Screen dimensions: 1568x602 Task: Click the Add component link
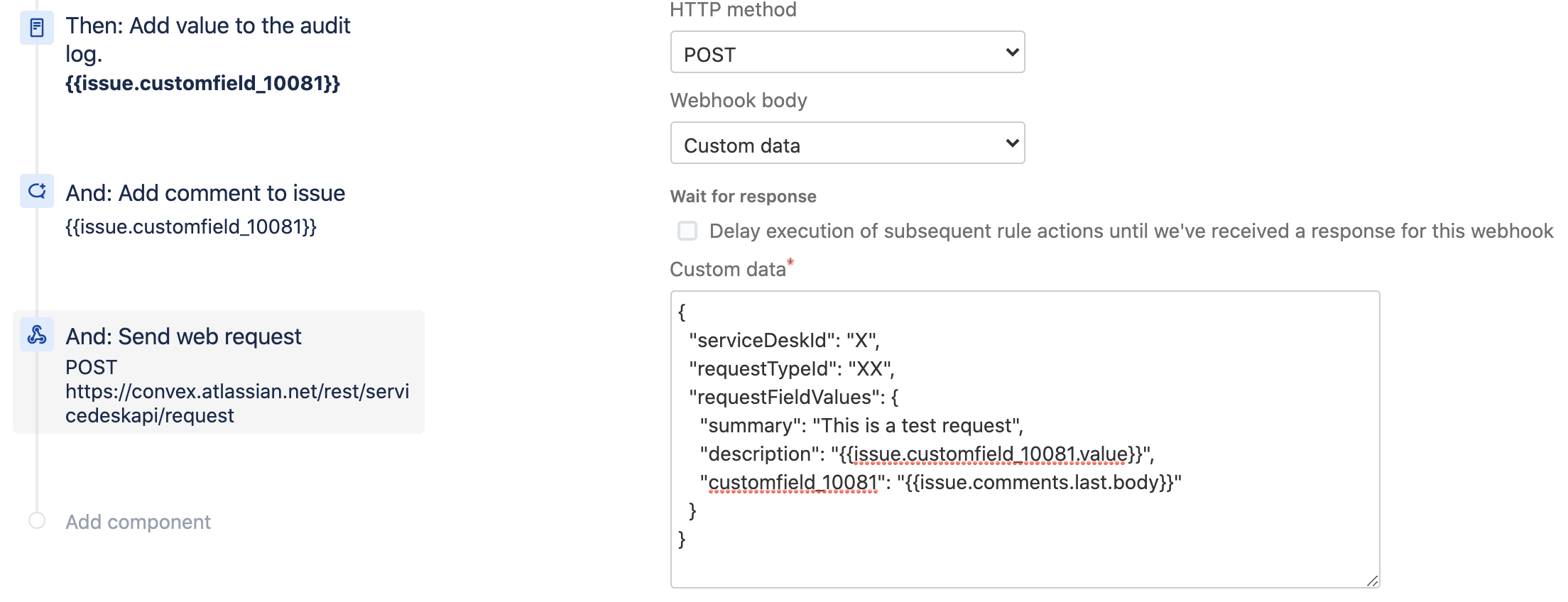(138, 522)
